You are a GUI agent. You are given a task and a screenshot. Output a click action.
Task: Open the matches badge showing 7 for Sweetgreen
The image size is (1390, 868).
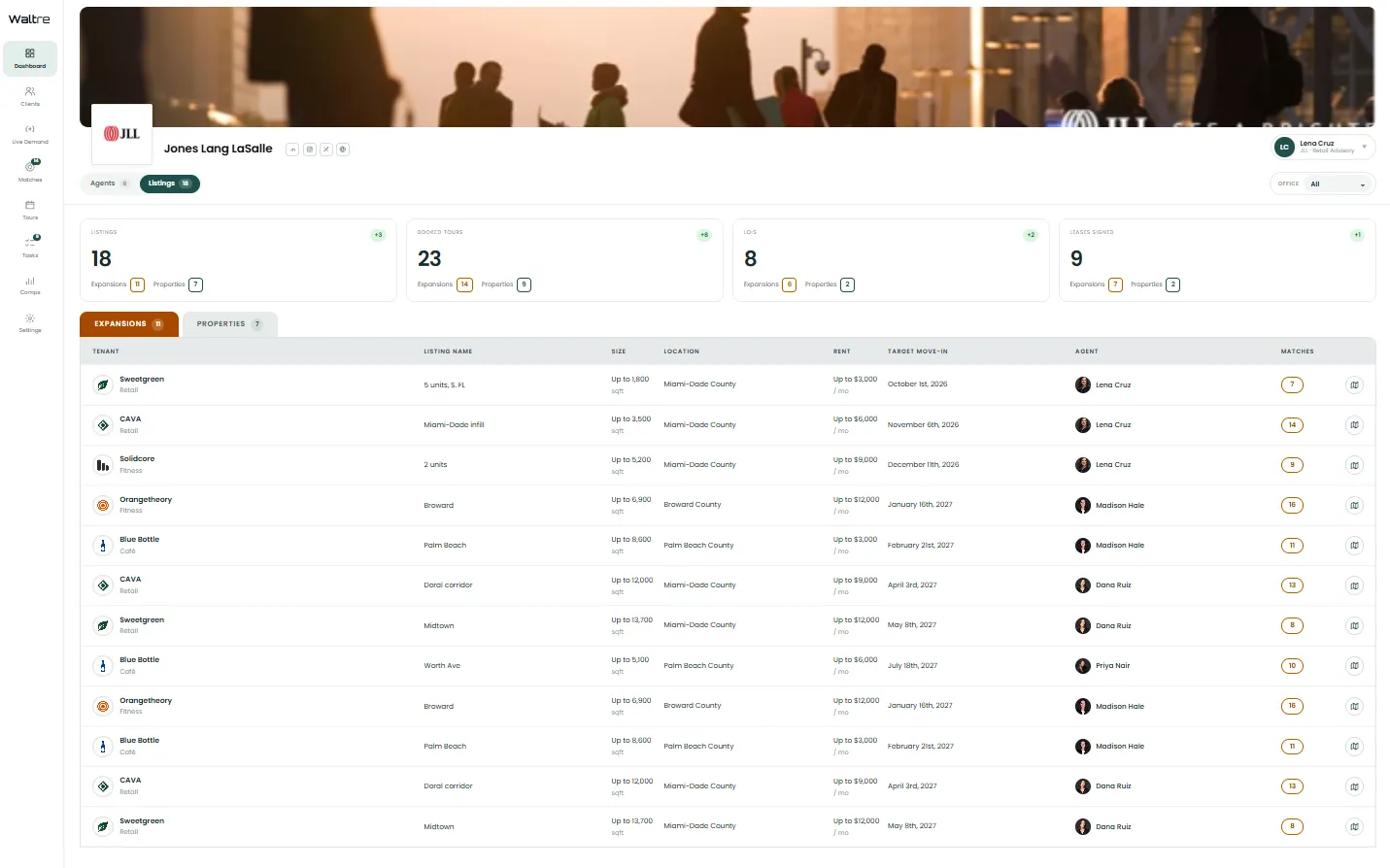click(1292, 384)
